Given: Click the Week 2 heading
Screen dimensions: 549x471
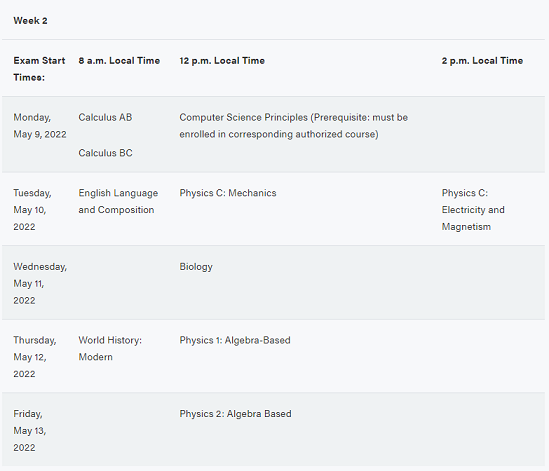Looking at the screenshot, I should 30,21.
